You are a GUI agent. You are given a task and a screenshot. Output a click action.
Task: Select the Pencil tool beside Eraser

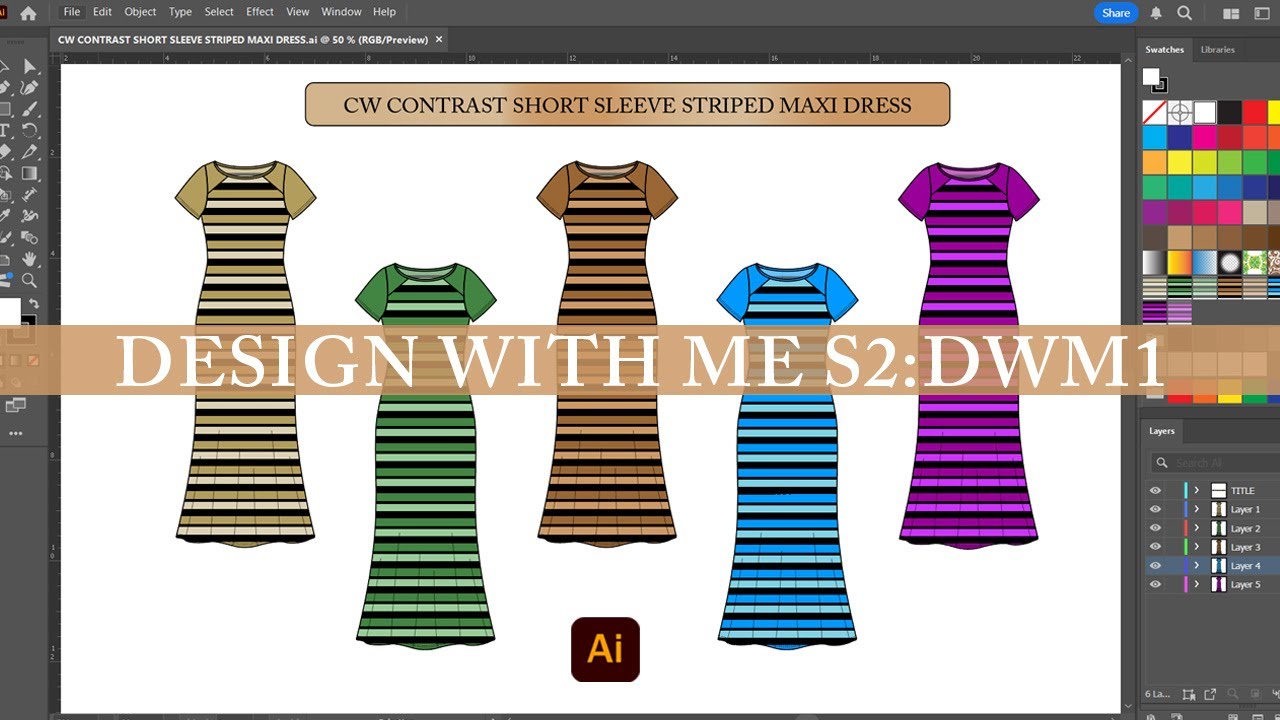tap(30, 152)
